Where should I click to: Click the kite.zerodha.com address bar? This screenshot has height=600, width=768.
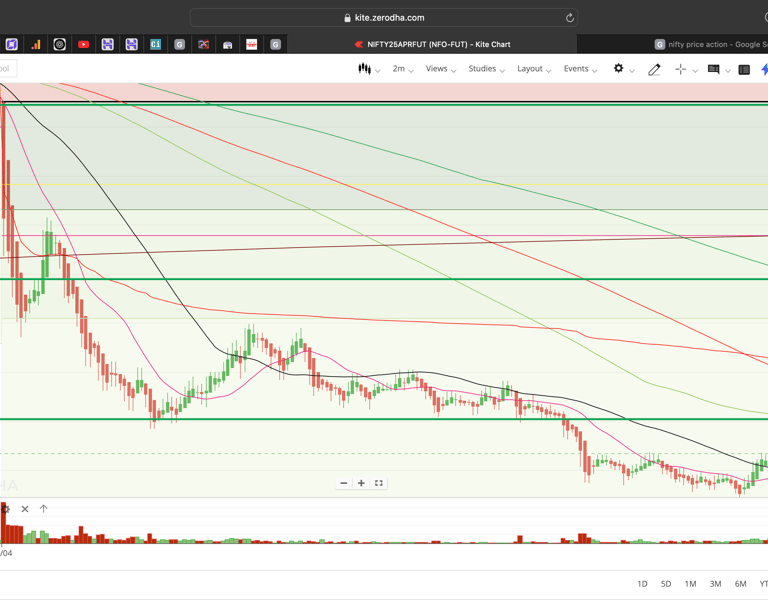click(384, 18)
